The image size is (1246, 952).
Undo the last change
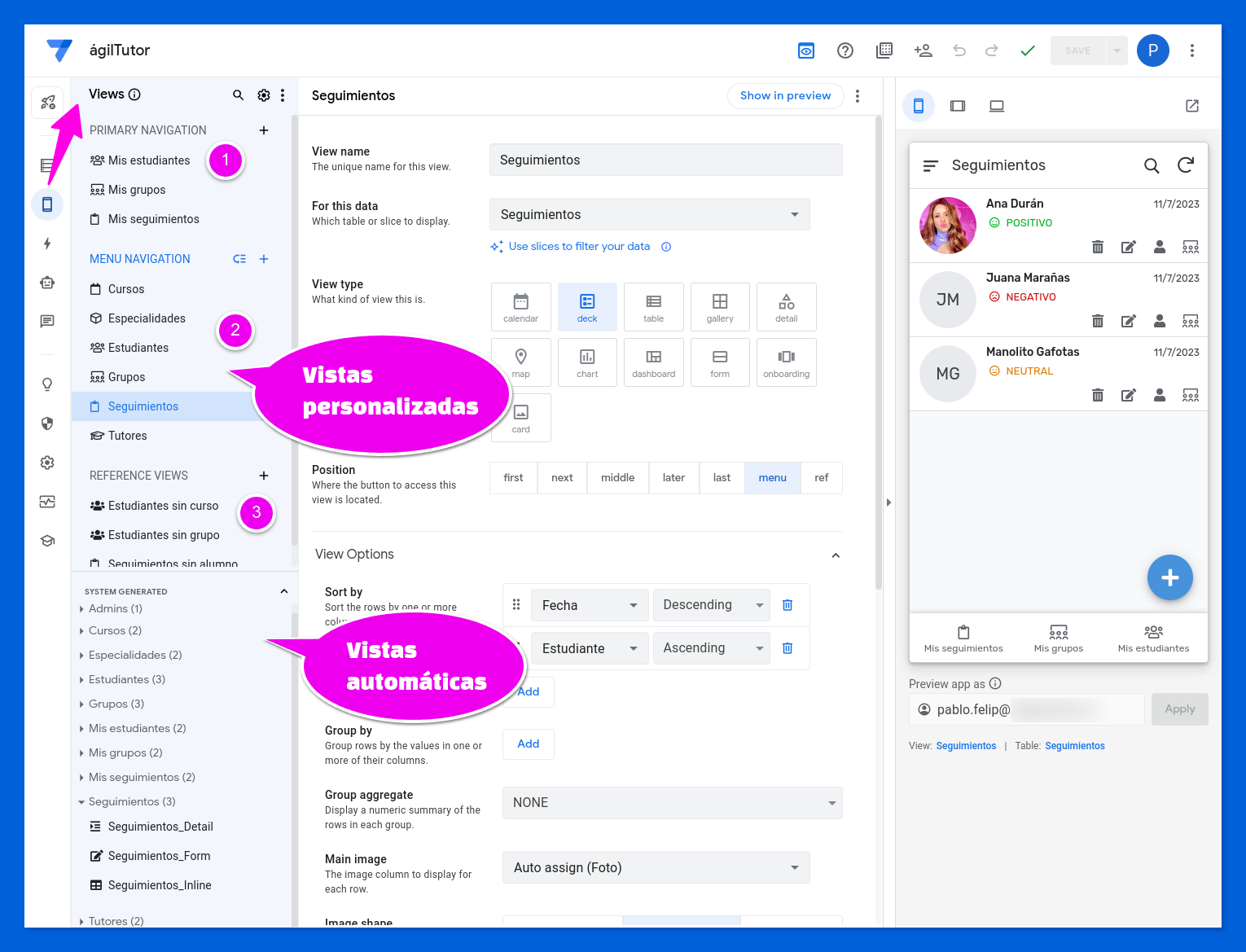(959, 50)
